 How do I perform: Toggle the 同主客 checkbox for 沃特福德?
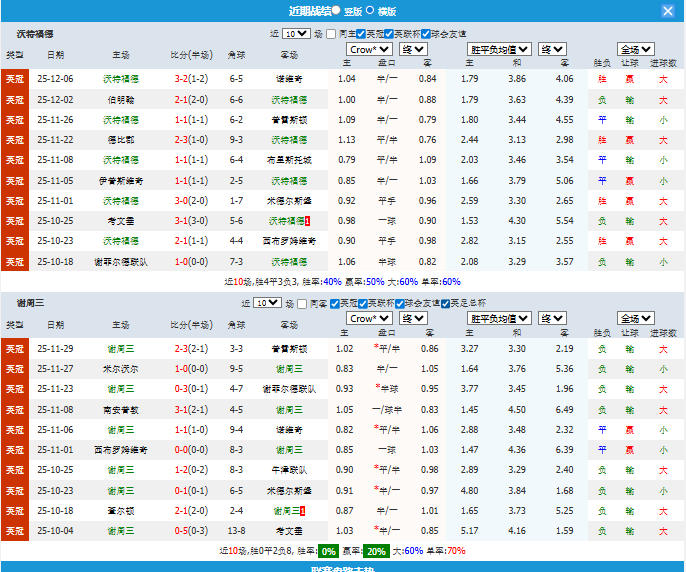[333, 34]
